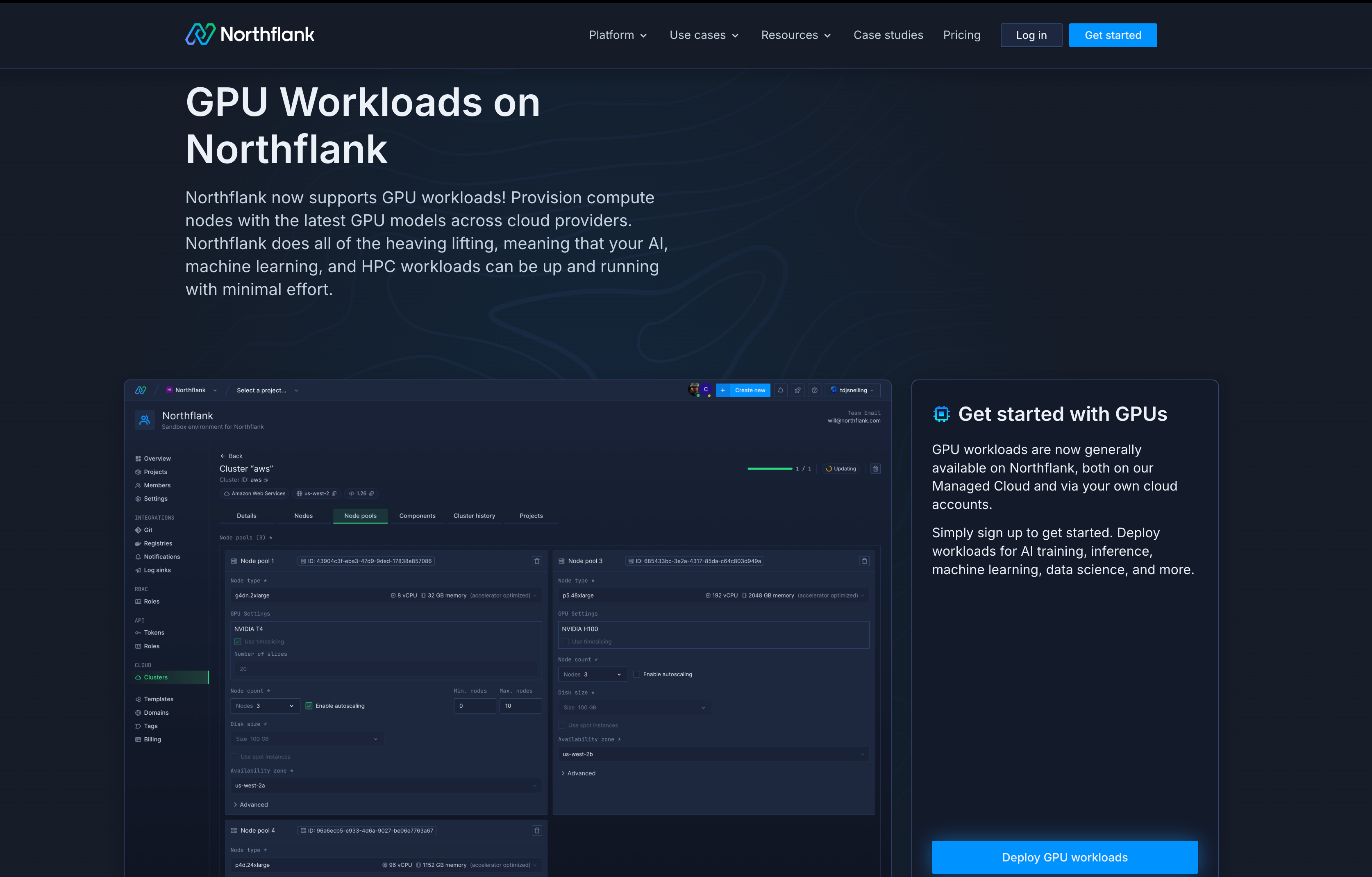Open Tags in the sidebar
The image size is (1372, 877).
pos(146,726)
